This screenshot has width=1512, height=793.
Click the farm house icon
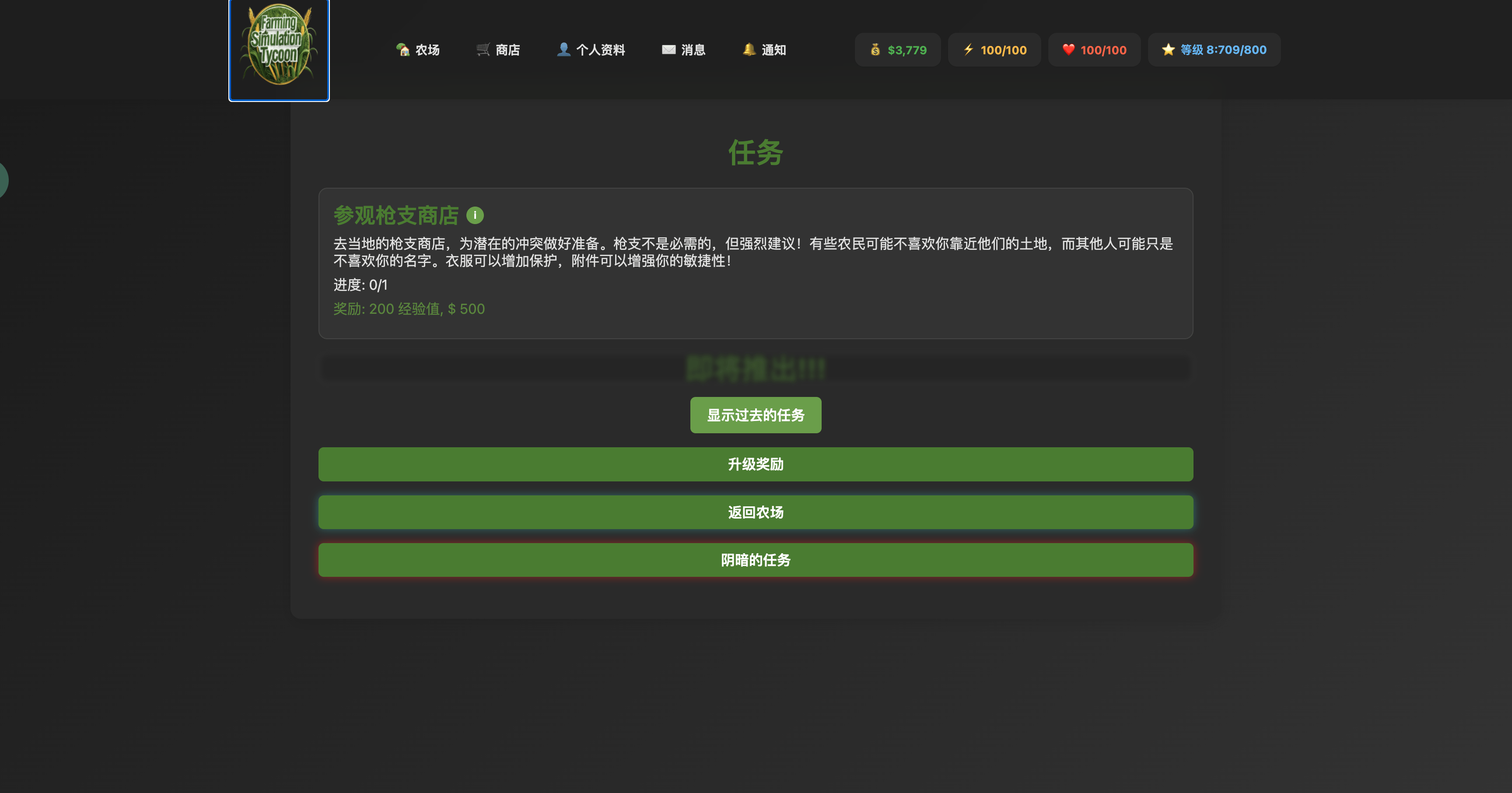coord(402,50)
